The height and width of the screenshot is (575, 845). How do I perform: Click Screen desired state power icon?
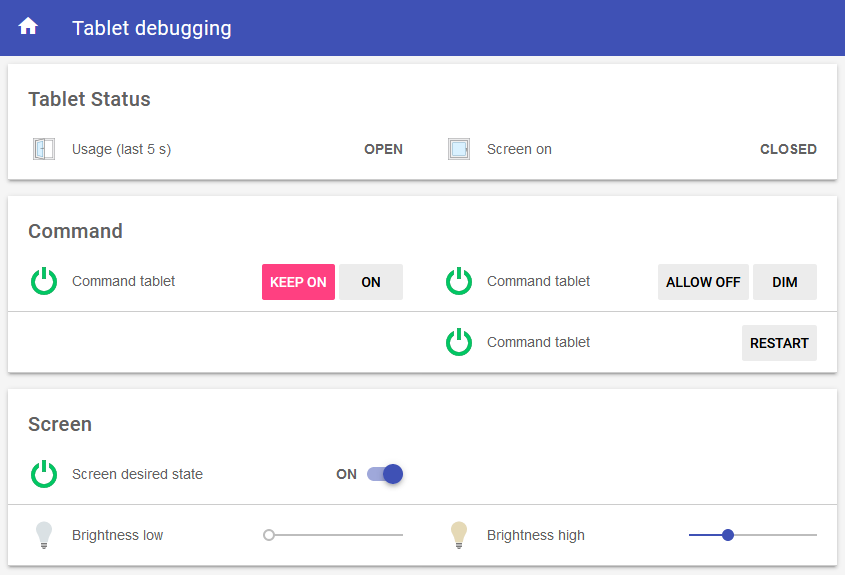click(44, 474)
